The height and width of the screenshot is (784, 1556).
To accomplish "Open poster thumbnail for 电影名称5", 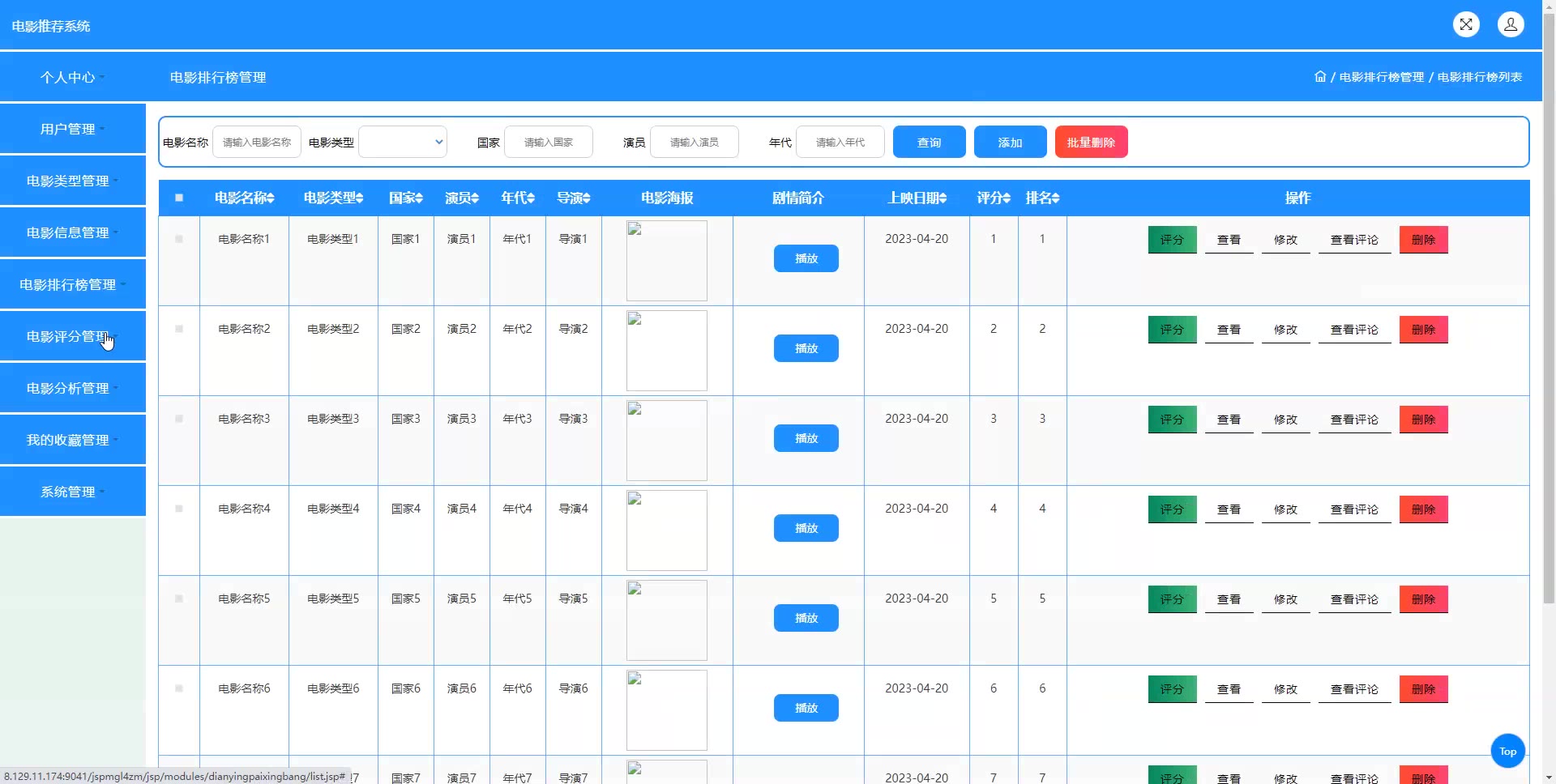I will tap(667, 620).
